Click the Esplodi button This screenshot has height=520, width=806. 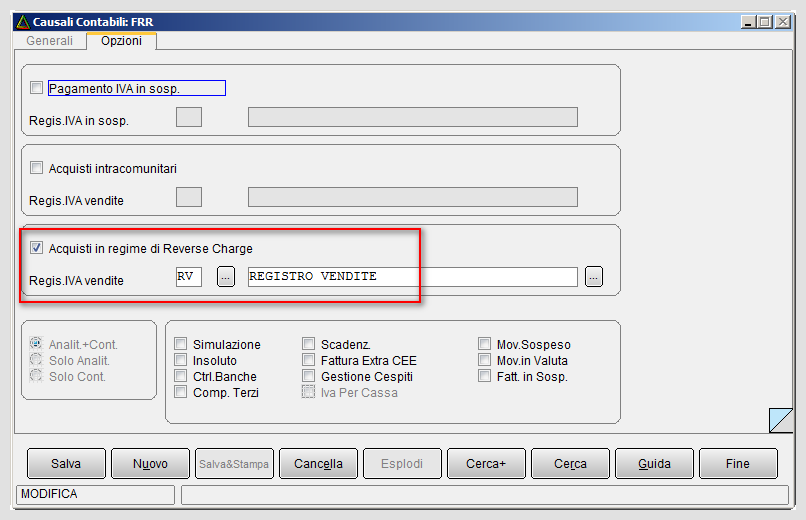pos(402,463)
